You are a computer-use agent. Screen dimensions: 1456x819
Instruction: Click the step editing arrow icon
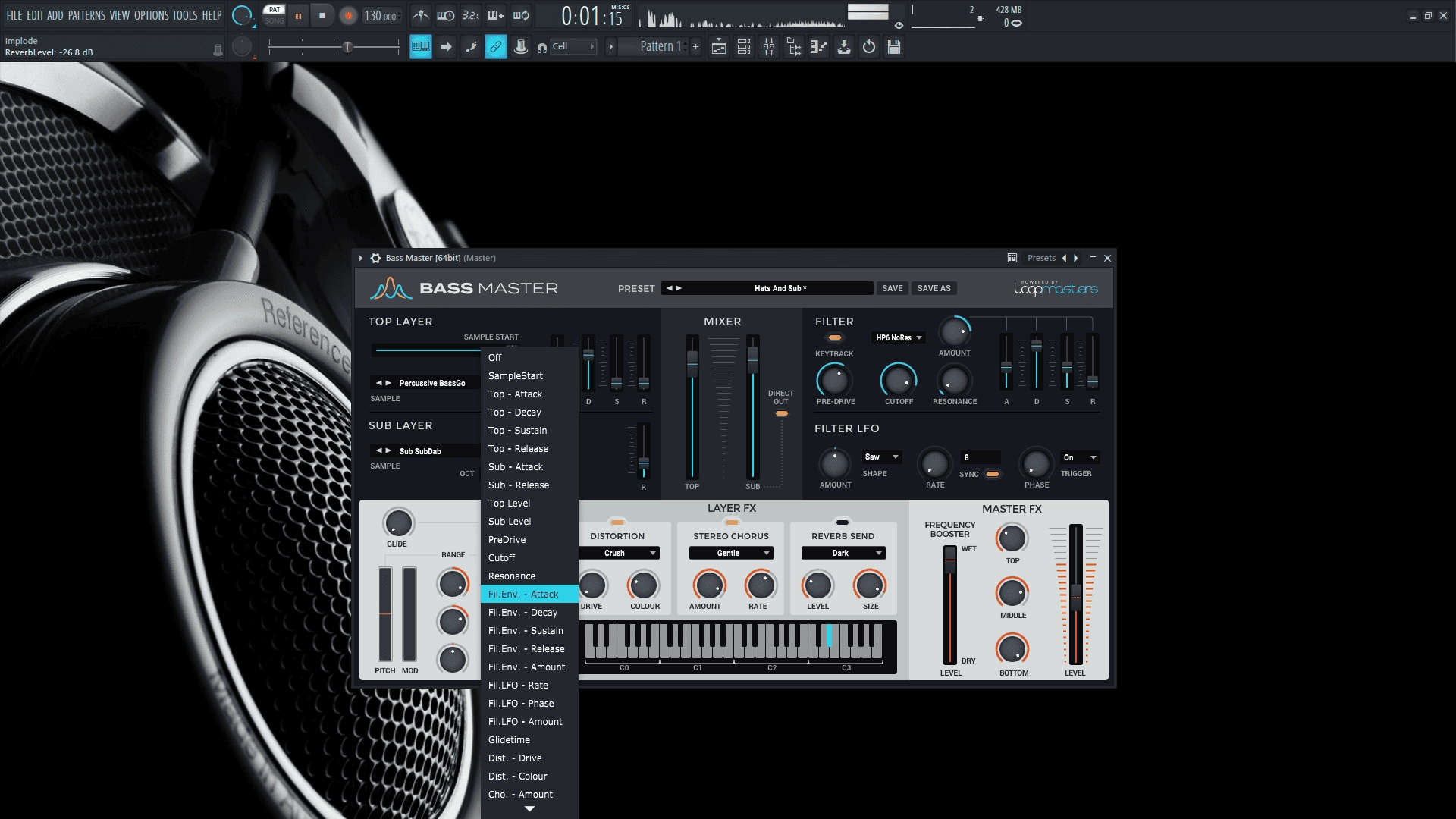tap(446, 47)
